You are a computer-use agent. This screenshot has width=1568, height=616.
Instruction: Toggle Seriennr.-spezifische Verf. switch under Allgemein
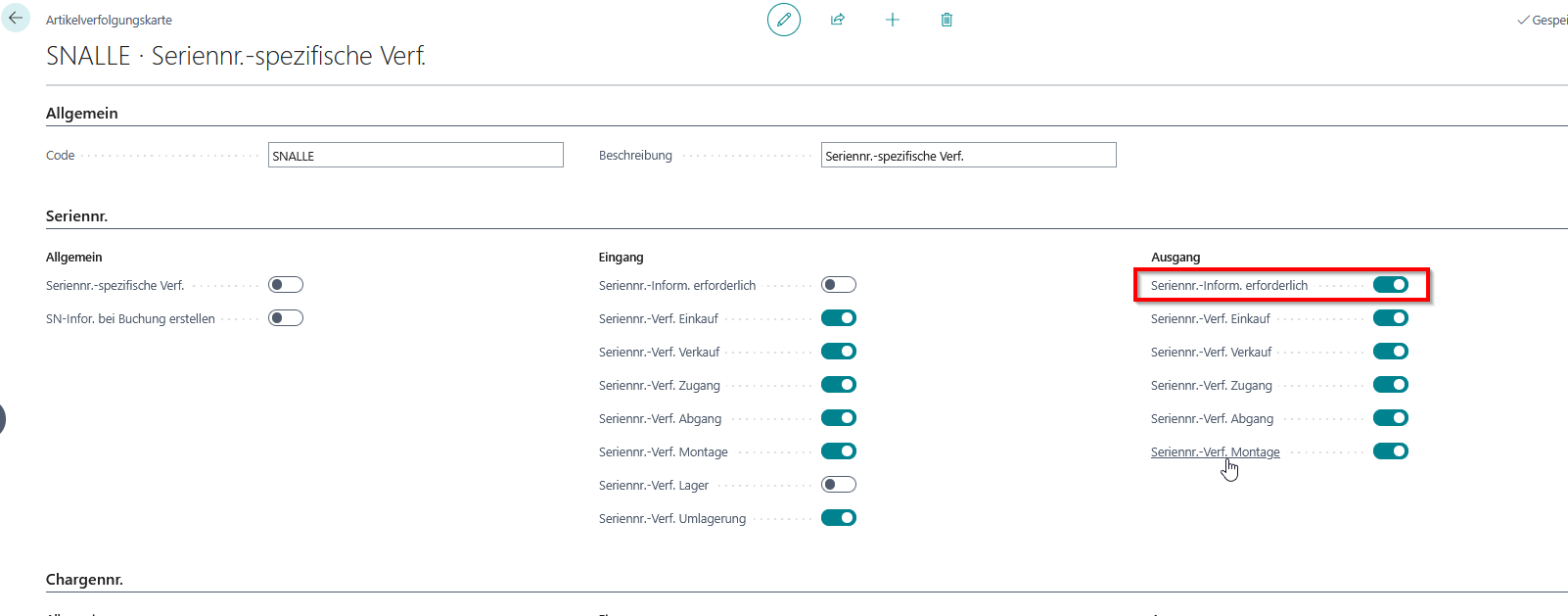[x=286, y=285]
